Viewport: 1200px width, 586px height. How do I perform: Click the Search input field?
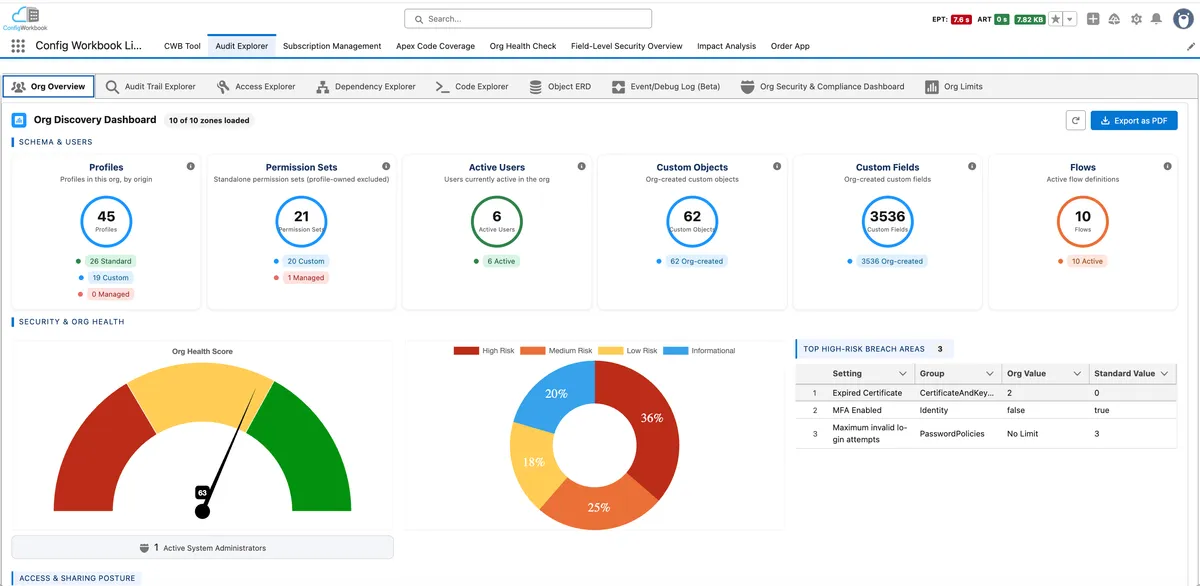(528, 18)
